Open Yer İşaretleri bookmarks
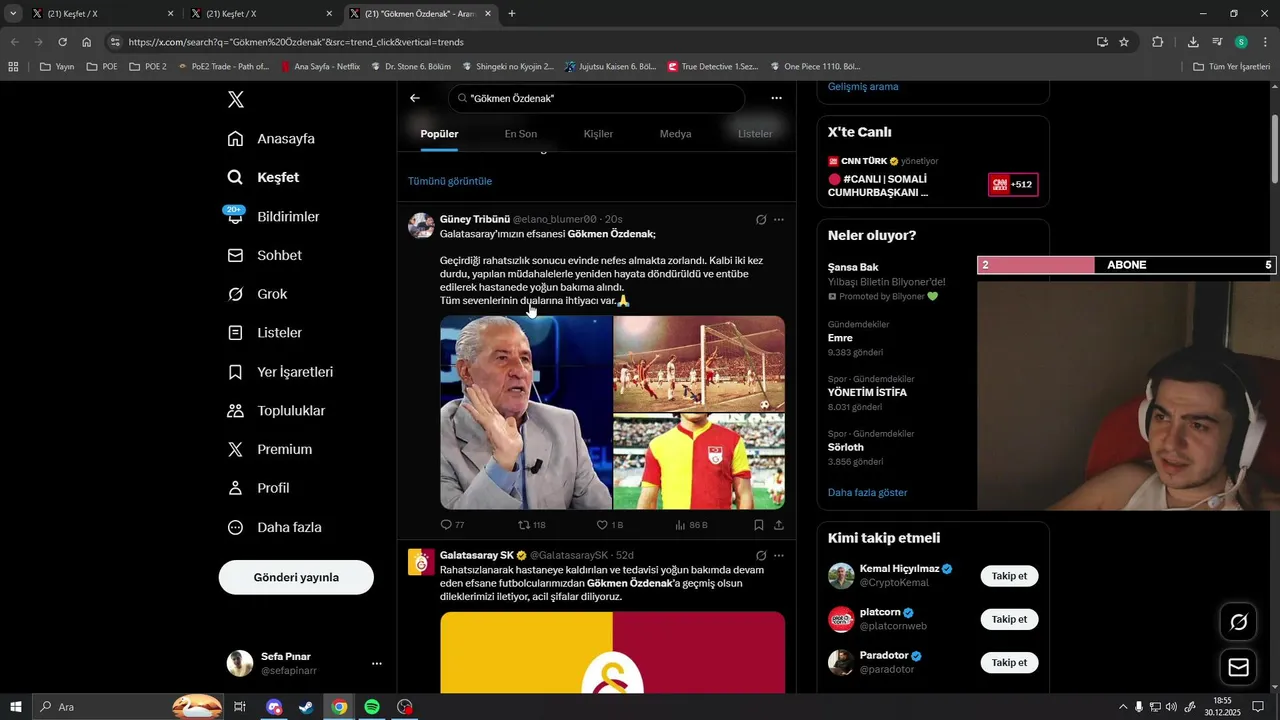This screenshot has height=720, width=1280. click(x=281, y=372)
